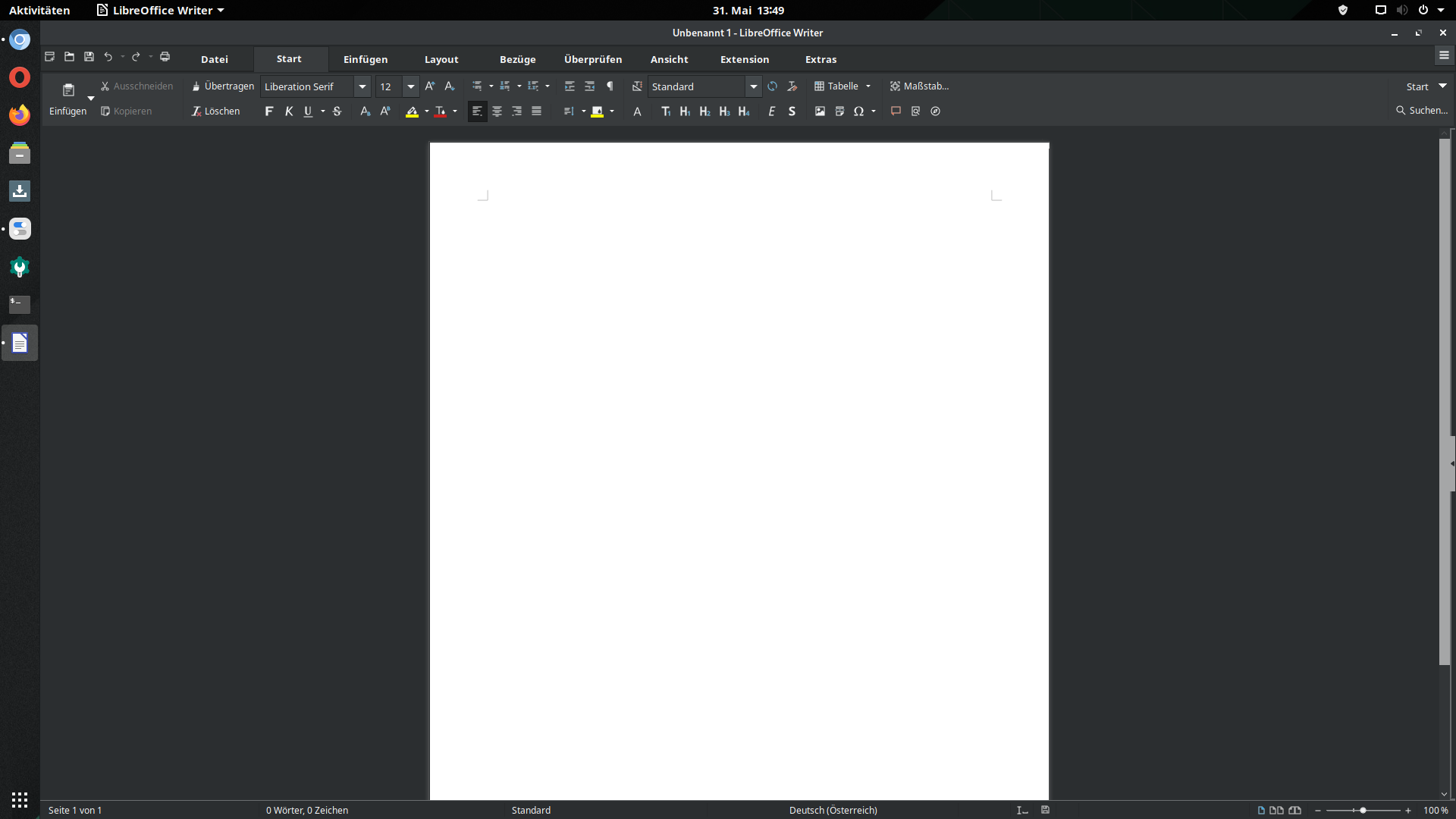The width and height of the screenshot is (1456, 819).
Task: Insert a special character with the Omega icon
Action: pyautogui.click(x=858, y=111)
